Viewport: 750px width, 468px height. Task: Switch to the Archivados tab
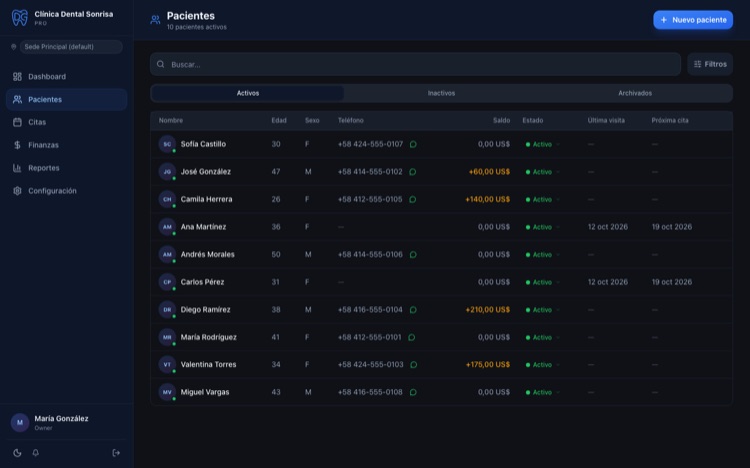click(635, 93)
